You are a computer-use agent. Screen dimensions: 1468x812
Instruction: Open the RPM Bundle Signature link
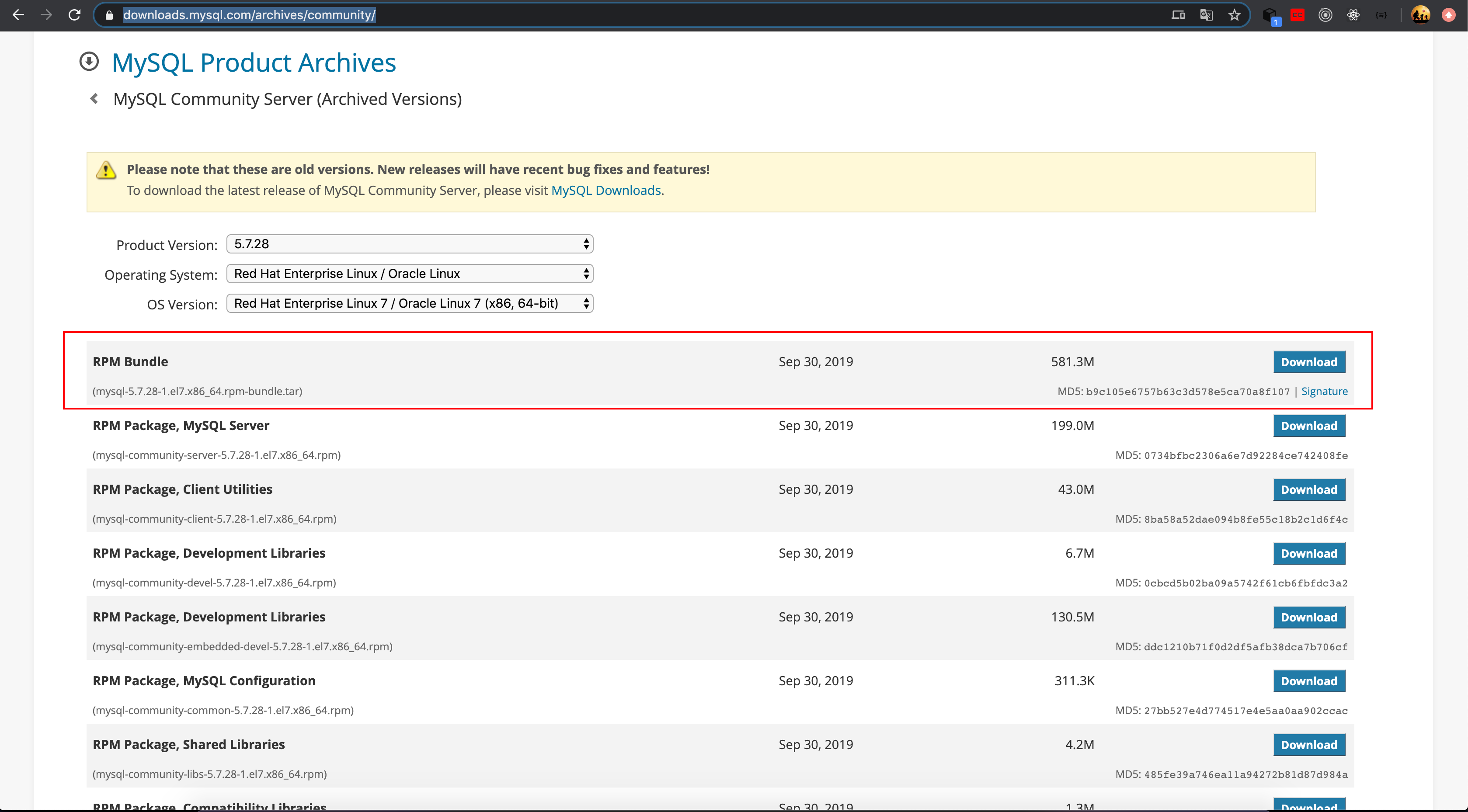coord(1324,392)
